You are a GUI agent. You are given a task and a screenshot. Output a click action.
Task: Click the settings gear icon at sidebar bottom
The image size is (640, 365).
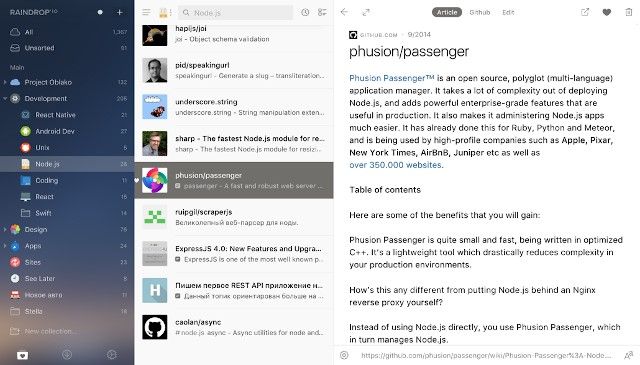[x=111, y=355]
